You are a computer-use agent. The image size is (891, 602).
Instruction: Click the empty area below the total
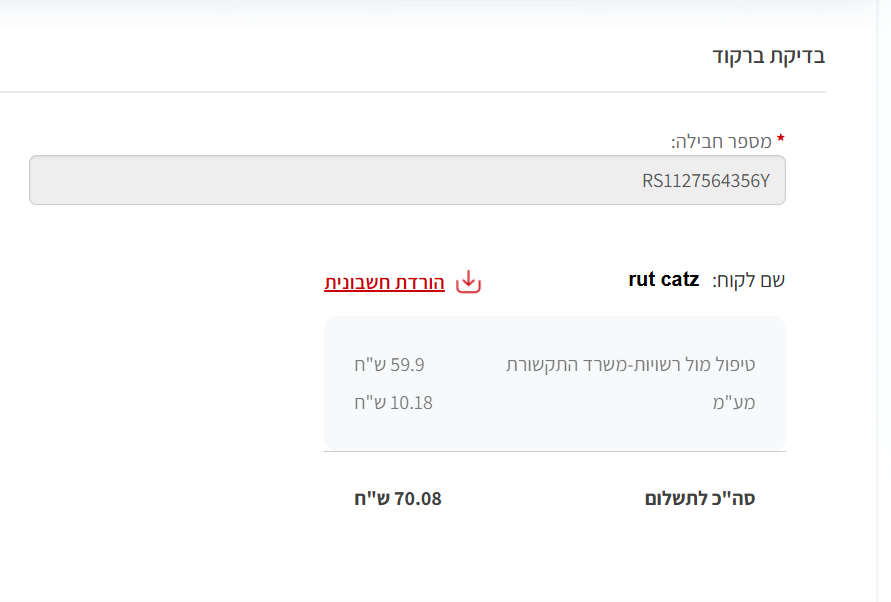555,560
